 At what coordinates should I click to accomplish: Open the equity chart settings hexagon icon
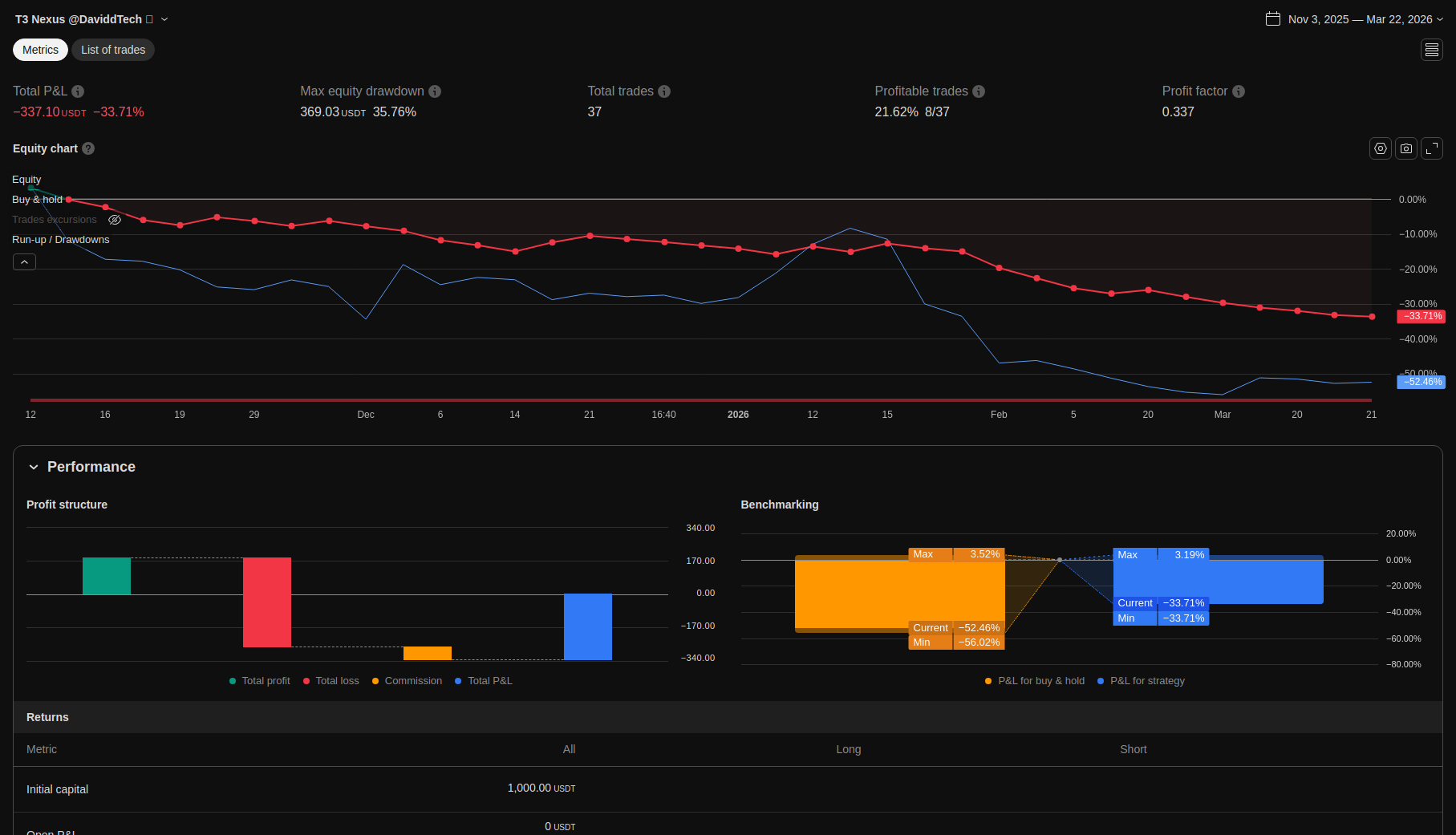pos(1380,148)
